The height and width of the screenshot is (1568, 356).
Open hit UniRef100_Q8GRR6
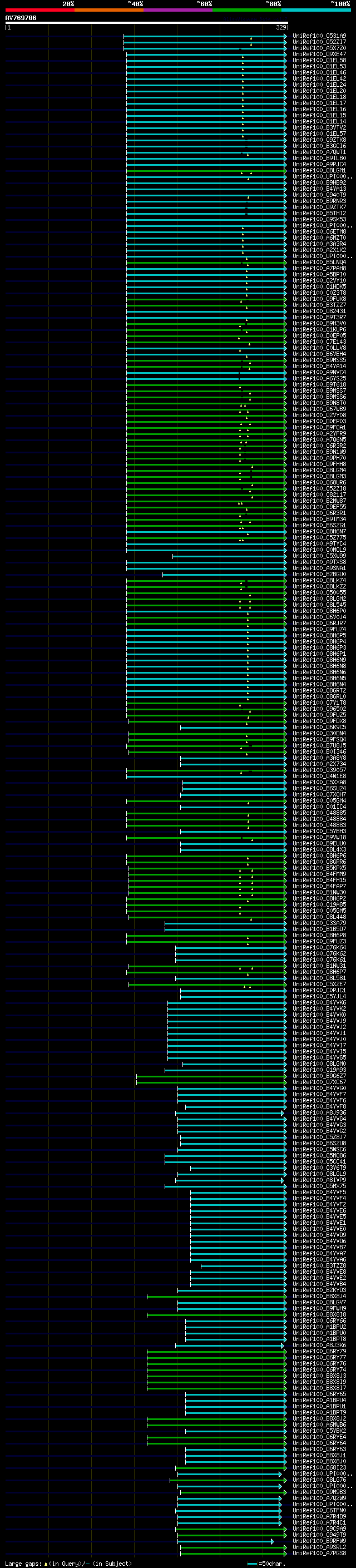[x=319, y=862]
